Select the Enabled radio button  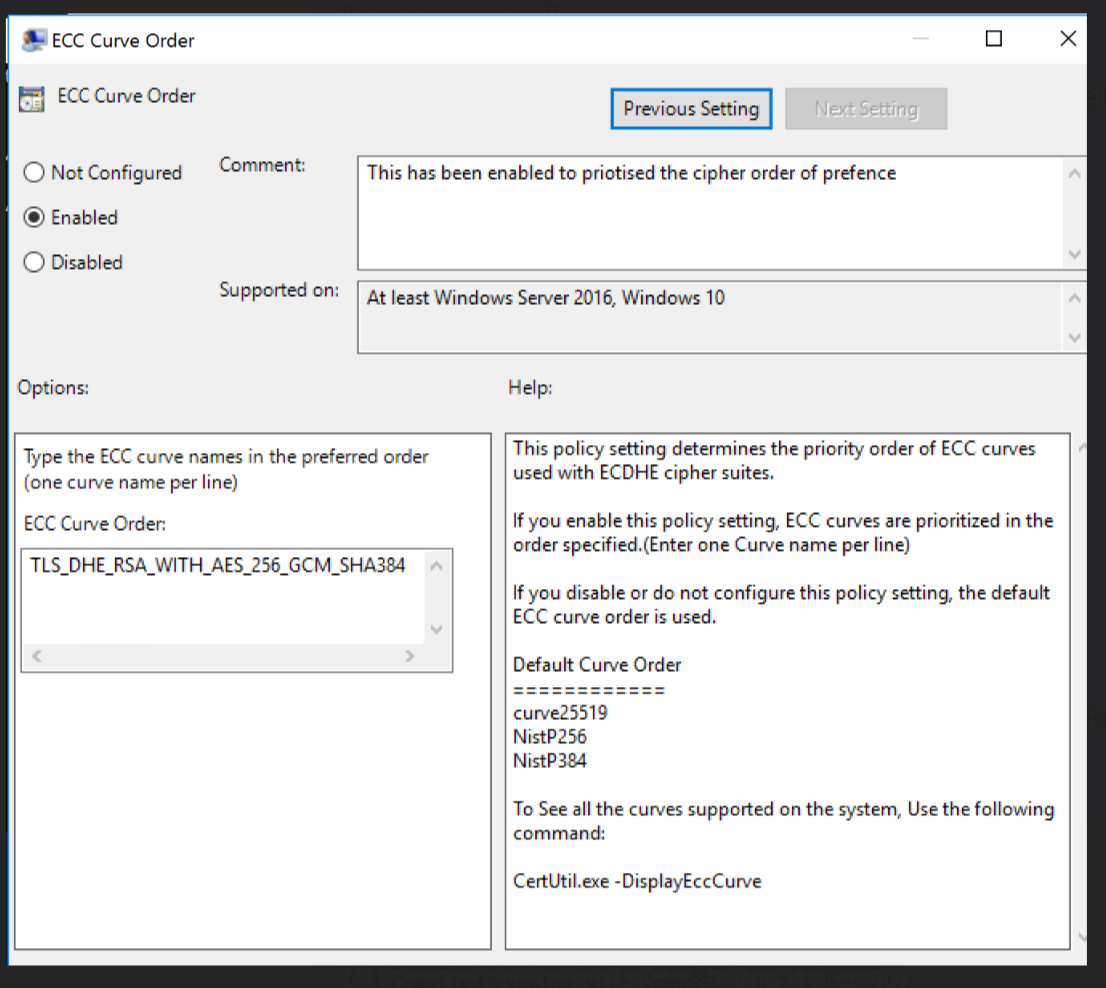[34, 218]
